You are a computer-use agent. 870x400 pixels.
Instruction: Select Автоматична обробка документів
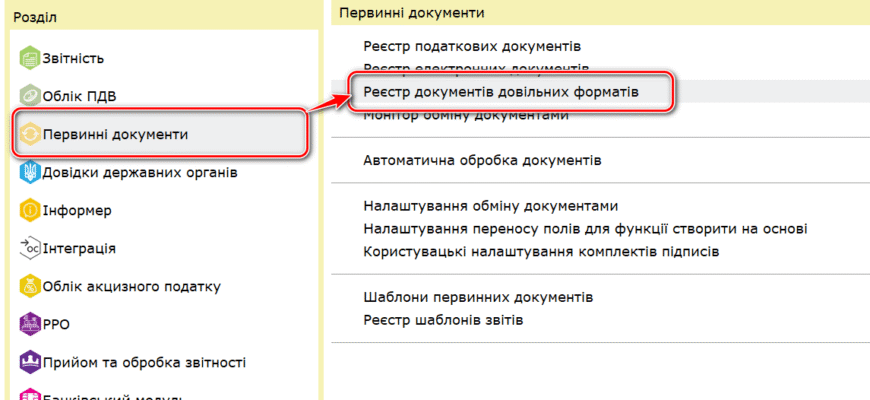pyautogui.click(x=482, y=160)
